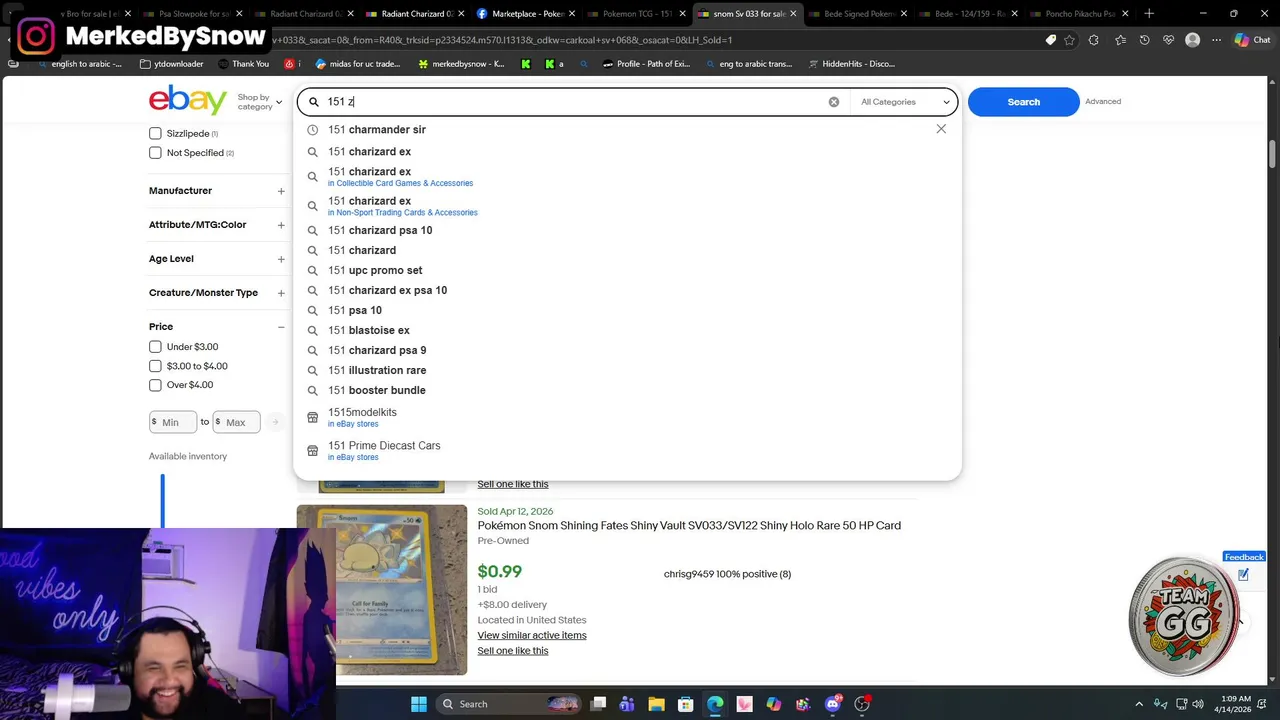The image size is (1280, 720).
Task: Switch to the Poncho Pikachu Psa tab
Action: [x=1080, y=14]
